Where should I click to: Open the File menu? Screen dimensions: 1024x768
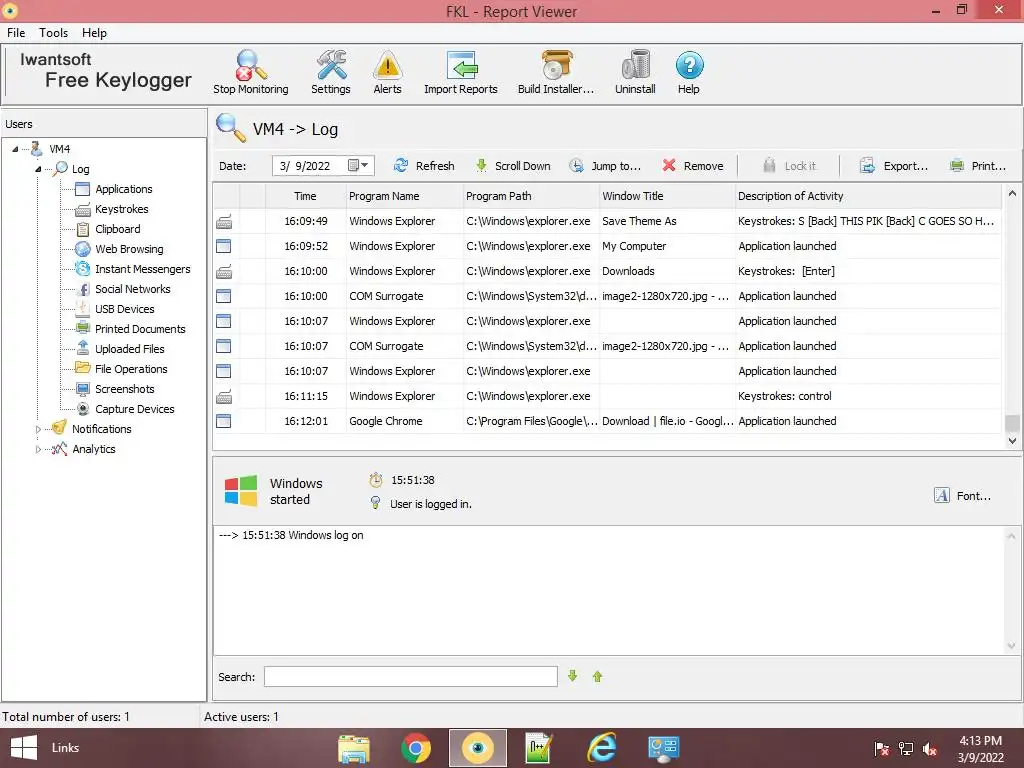click(x=16, y=33)
